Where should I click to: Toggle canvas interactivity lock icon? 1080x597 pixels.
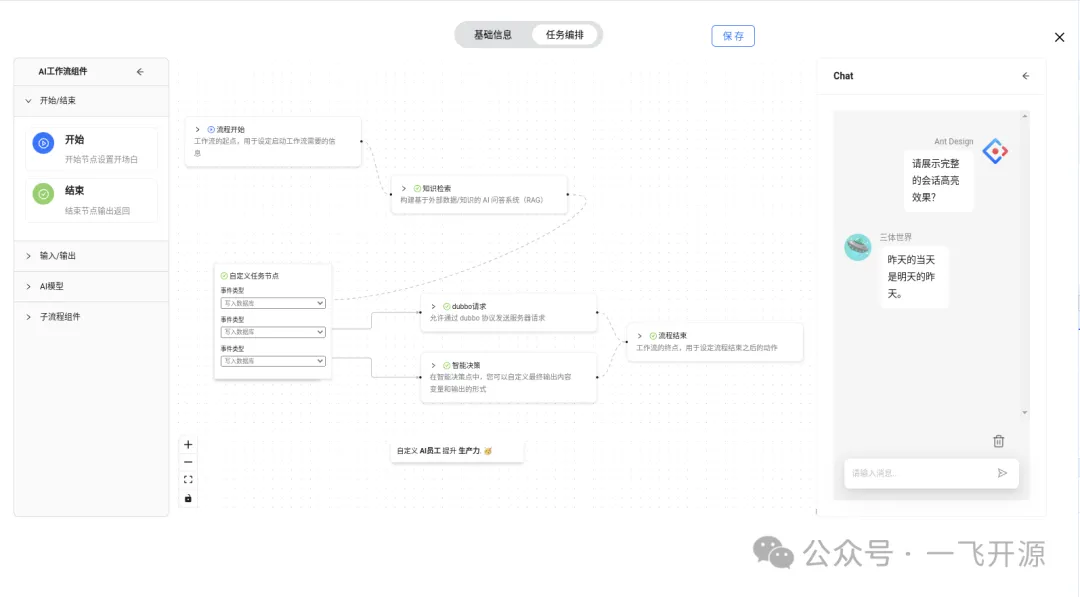coord(188,498)
